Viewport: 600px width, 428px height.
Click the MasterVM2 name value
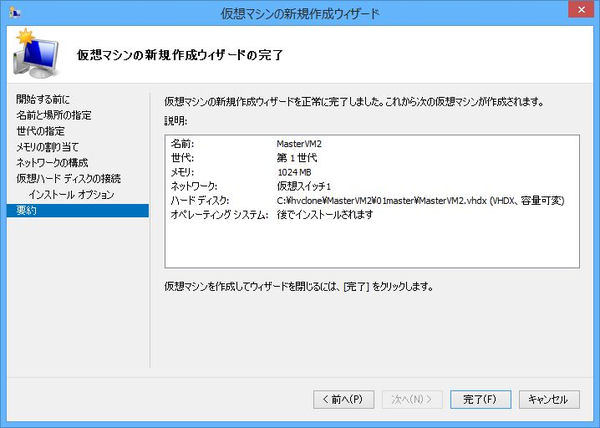pos(299,144)
